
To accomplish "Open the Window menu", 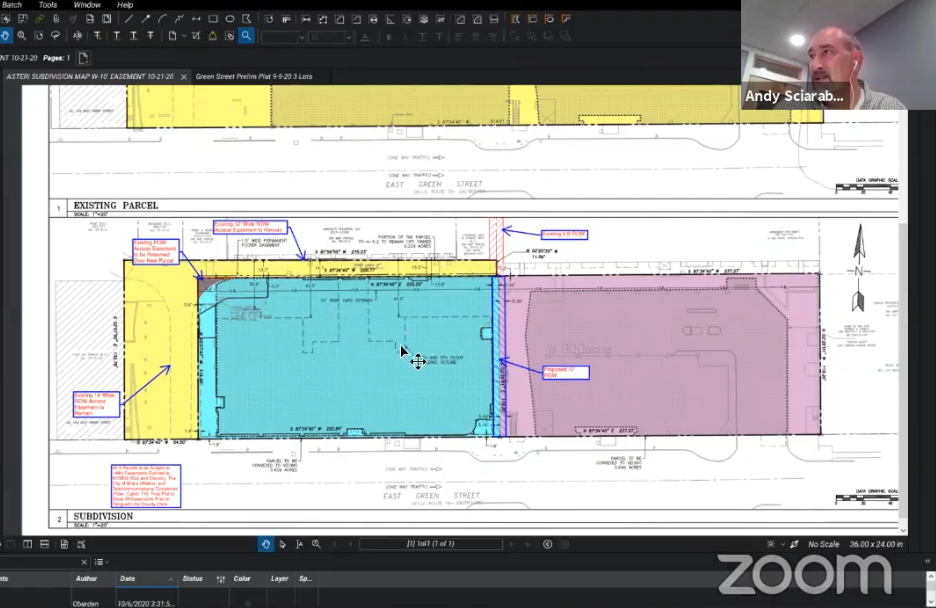I will click(87, 5).
